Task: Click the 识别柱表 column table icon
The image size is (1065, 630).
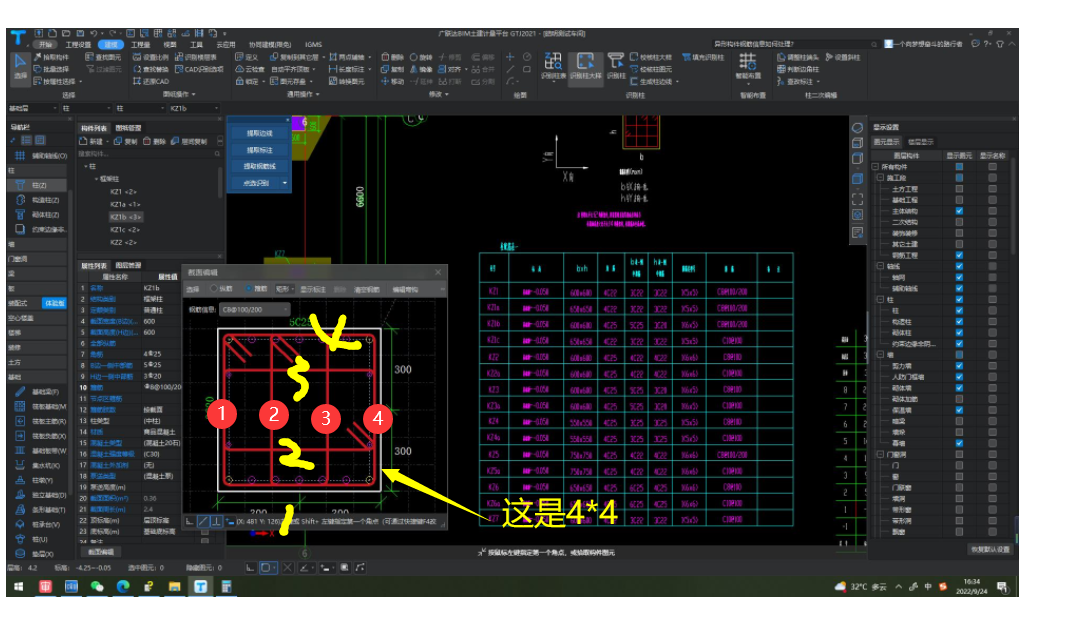Action: click(553, 66)
